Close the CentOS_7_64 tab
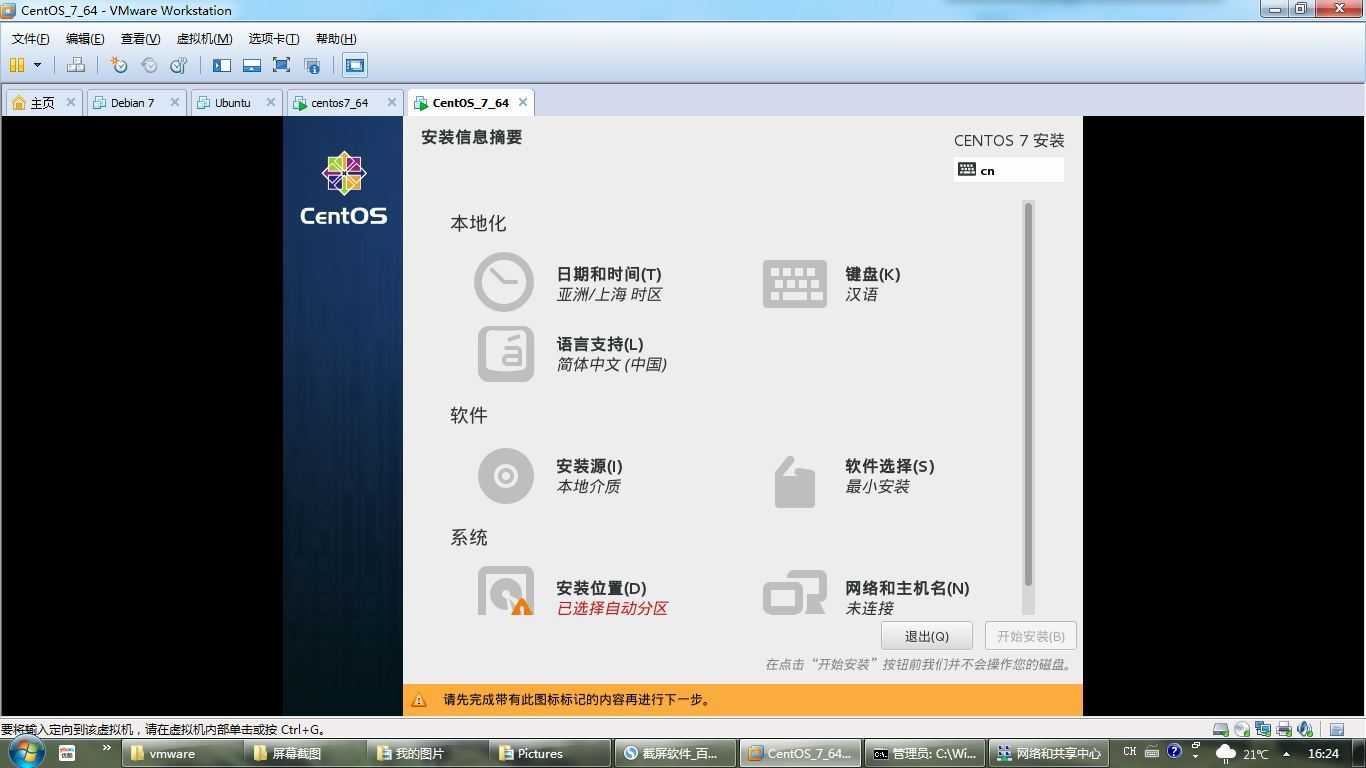Viewport: 1366px width, 768px height. (522, 102)
